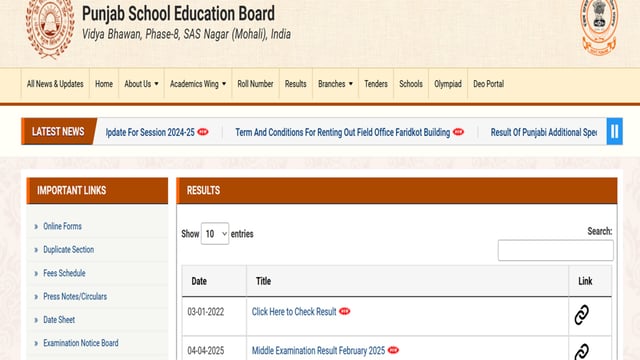Click new badge after Session 2024-25 news
Image resolution: width=640 pixels, height=360 pixels.
(x=203, y=132)
